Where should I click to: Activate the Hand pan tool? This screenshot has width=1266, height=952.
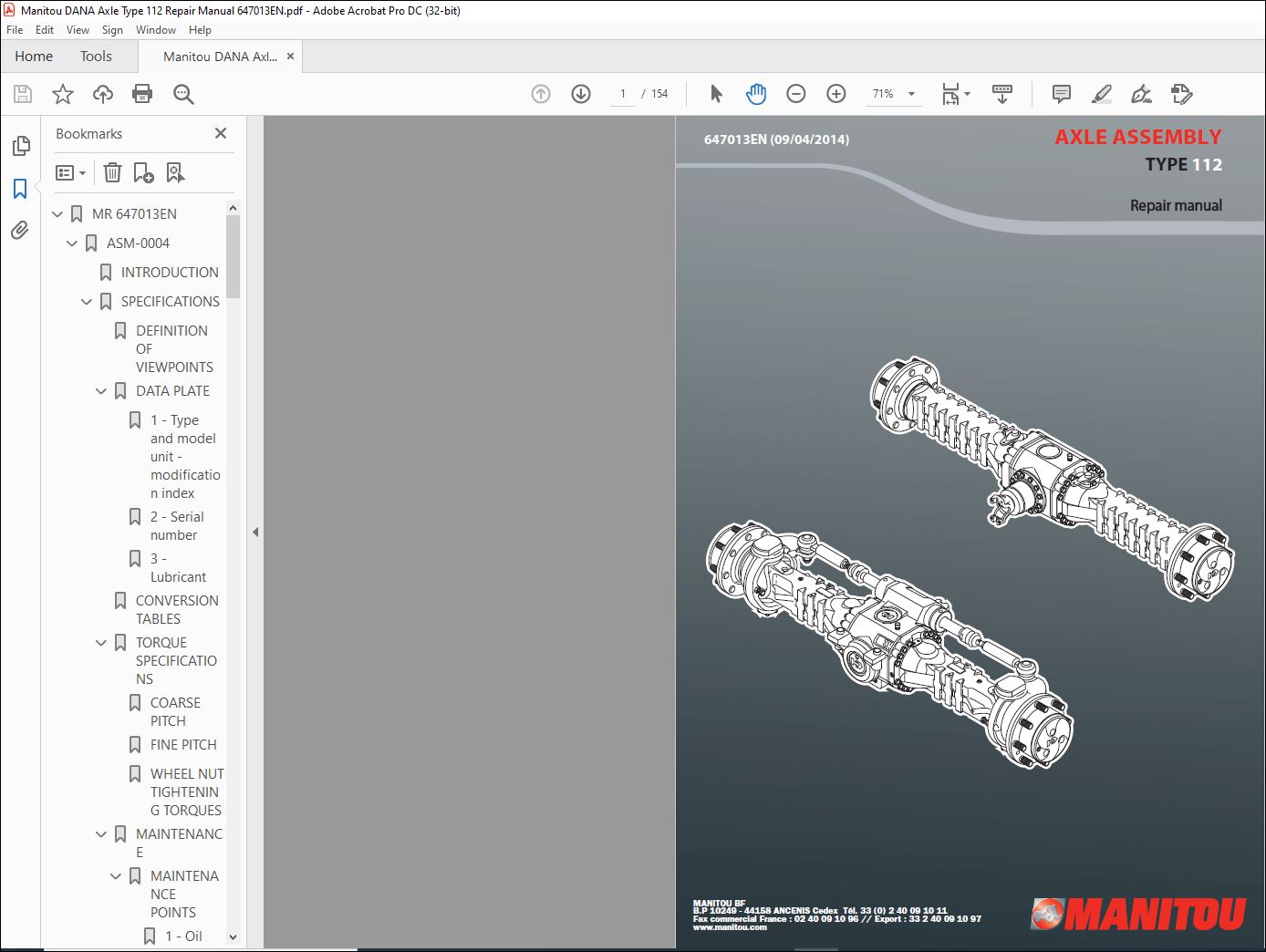[756, 94]
